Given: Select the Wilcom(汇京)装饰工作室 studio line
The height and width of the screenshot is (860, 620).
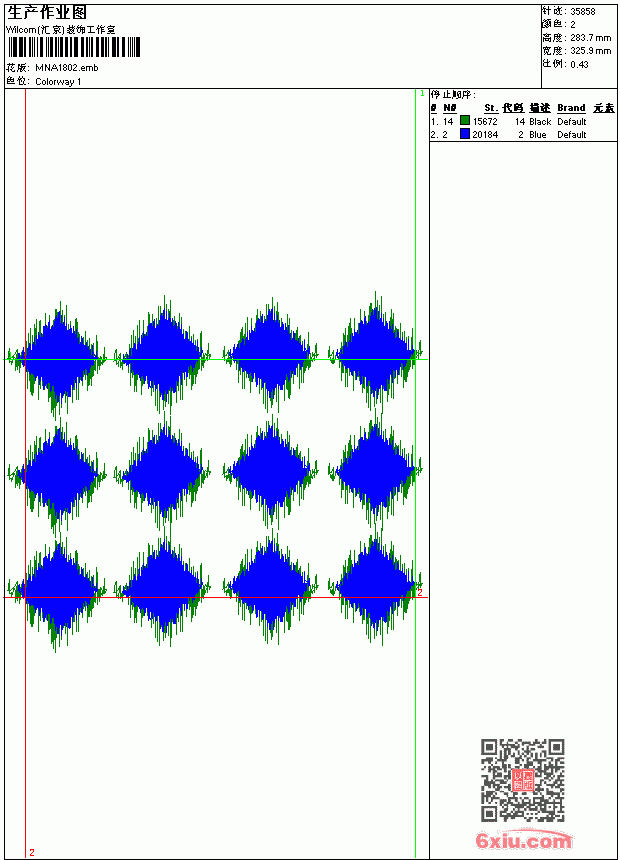Looking at the screenshot, I should [60, 30].
